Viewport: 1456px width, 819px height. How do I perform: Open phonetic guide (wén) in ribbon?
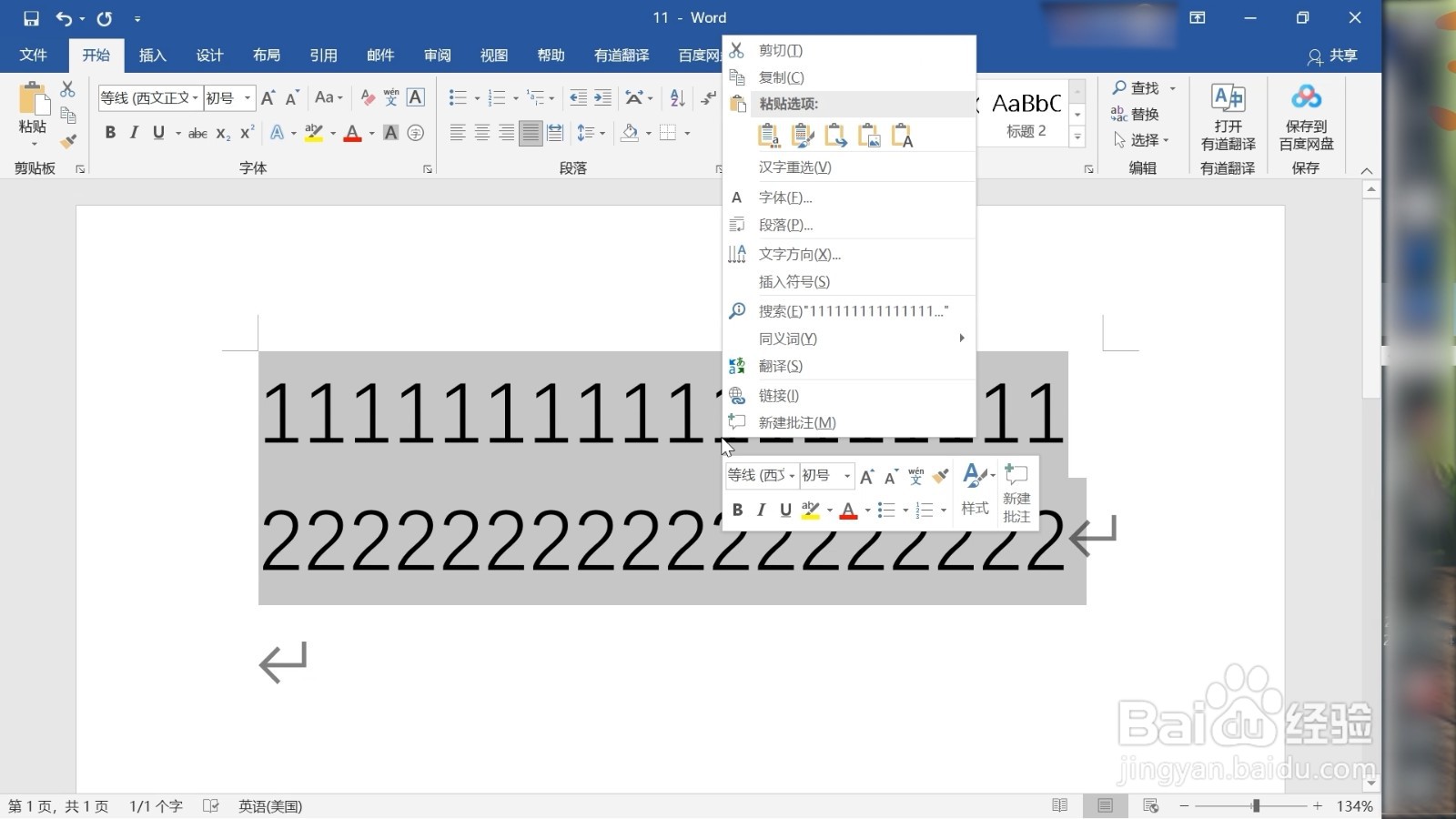pyautogui.click(x=391, y=97)
